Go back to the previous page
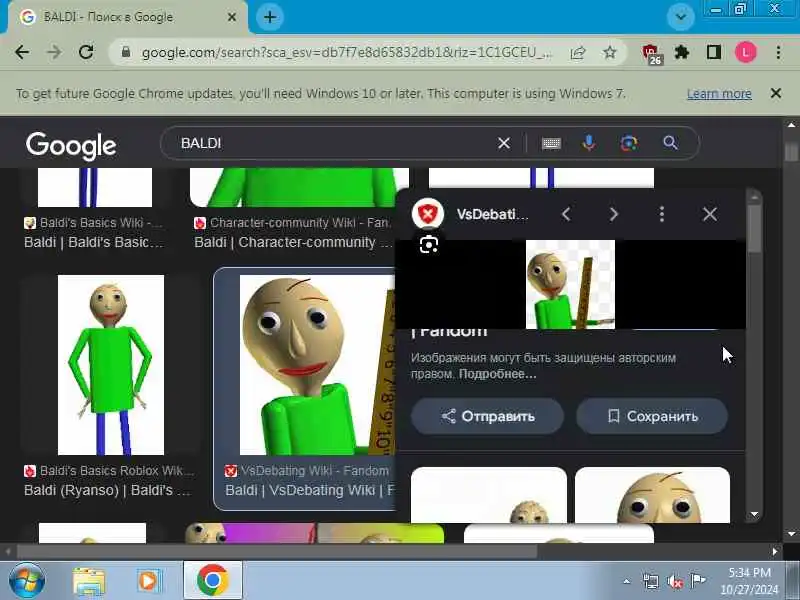The image size is (800, 600). click(x=22, y=52)
